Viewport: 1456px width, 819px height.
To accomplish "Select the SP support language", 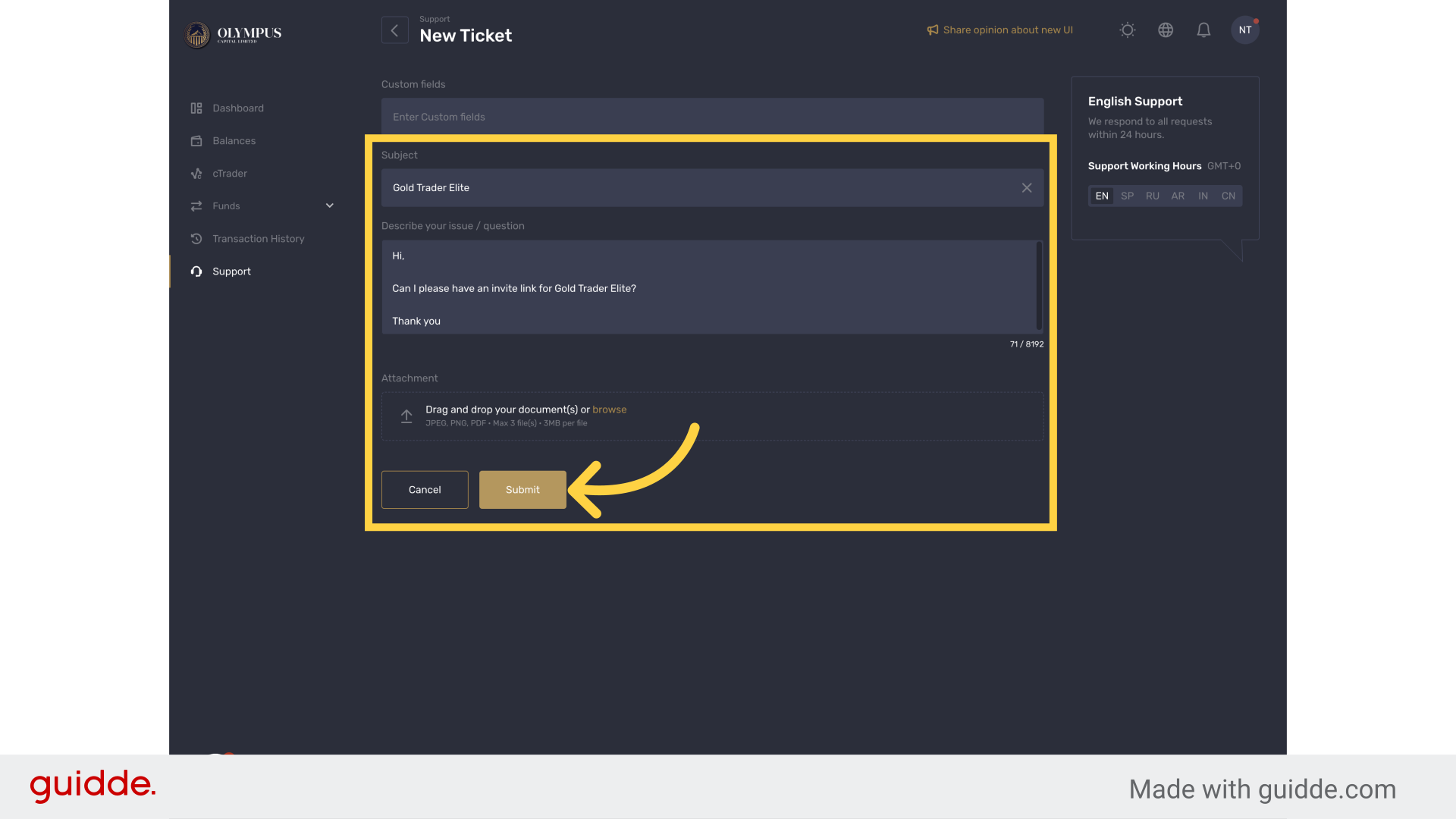I will [x=1128, y=196].
